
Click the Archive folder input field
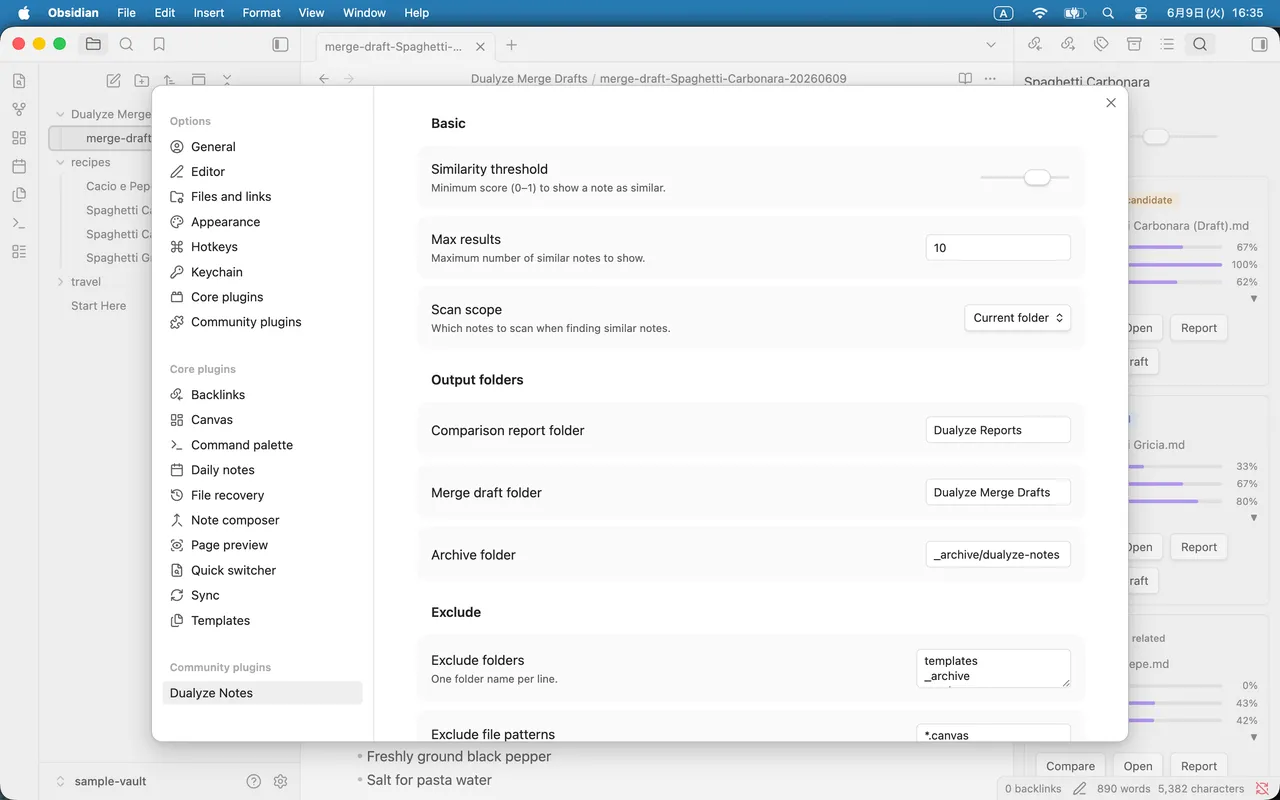[x=998, y=554]
